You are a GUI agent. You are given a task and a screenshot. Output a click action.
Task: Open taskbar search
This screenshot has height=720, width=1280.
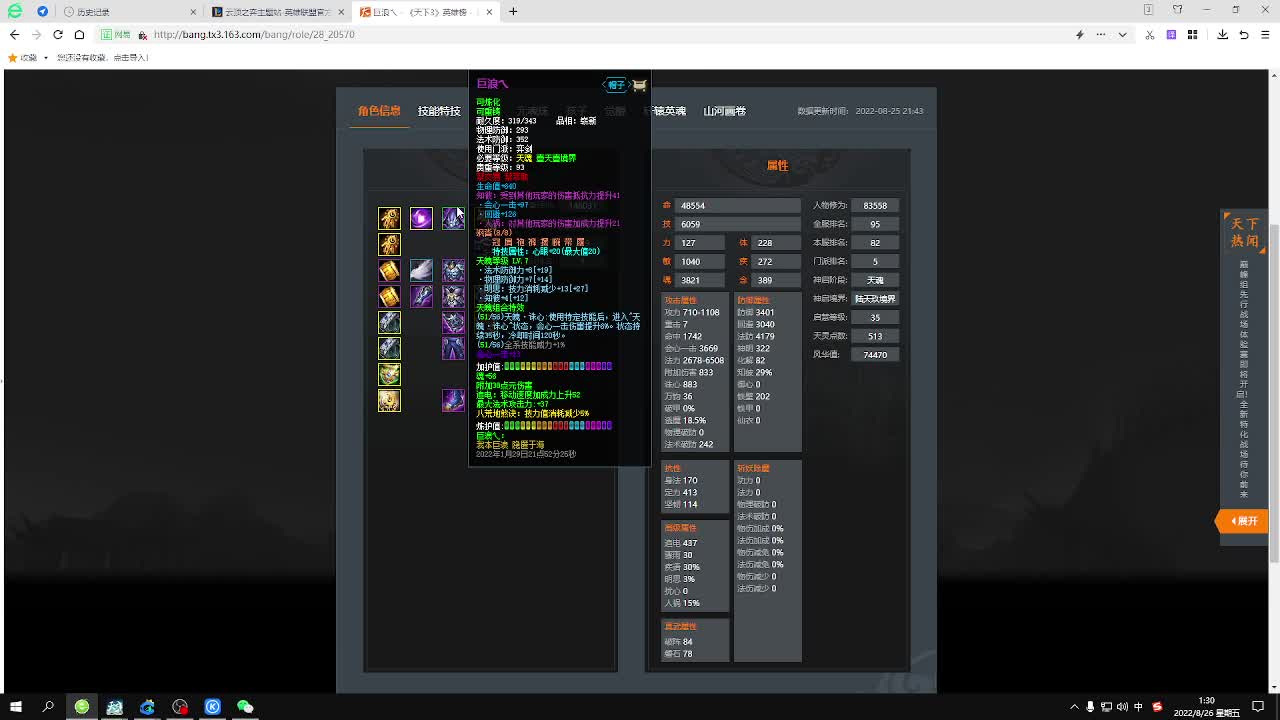48,707
